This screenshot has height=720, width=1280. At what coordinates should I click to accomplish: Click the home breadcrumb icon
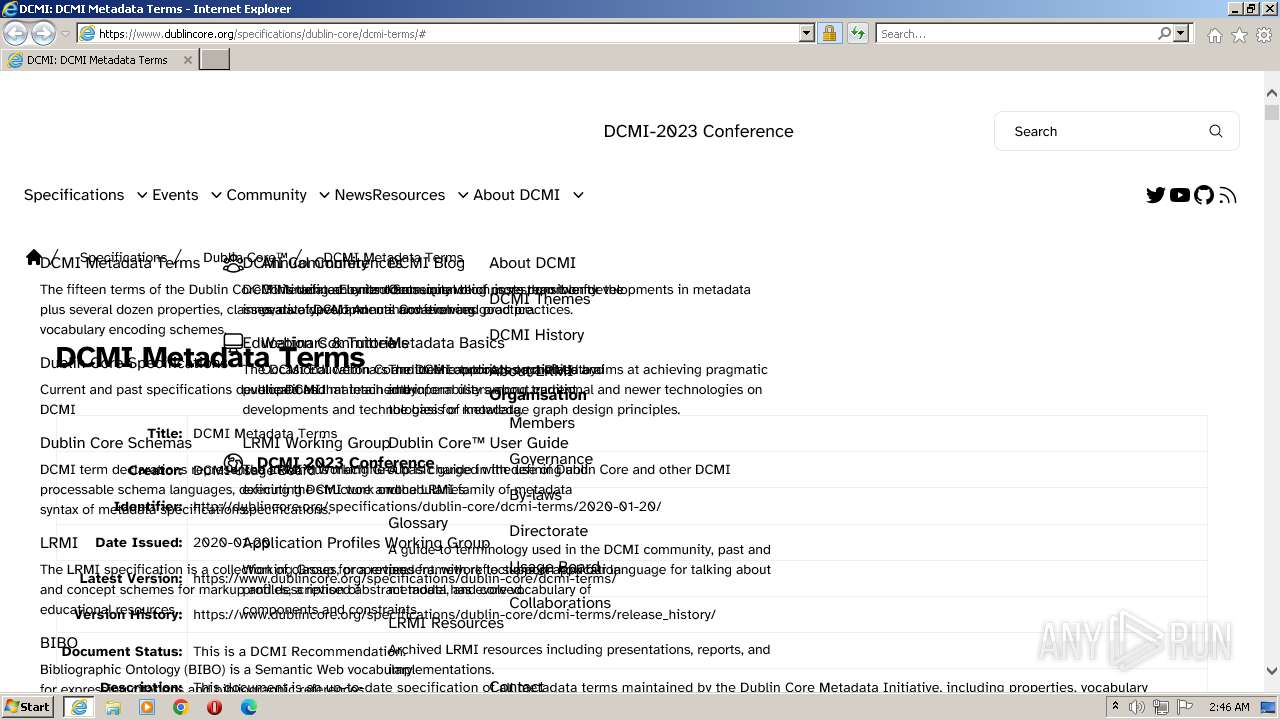pyautogui.click(x=34, y=258)
